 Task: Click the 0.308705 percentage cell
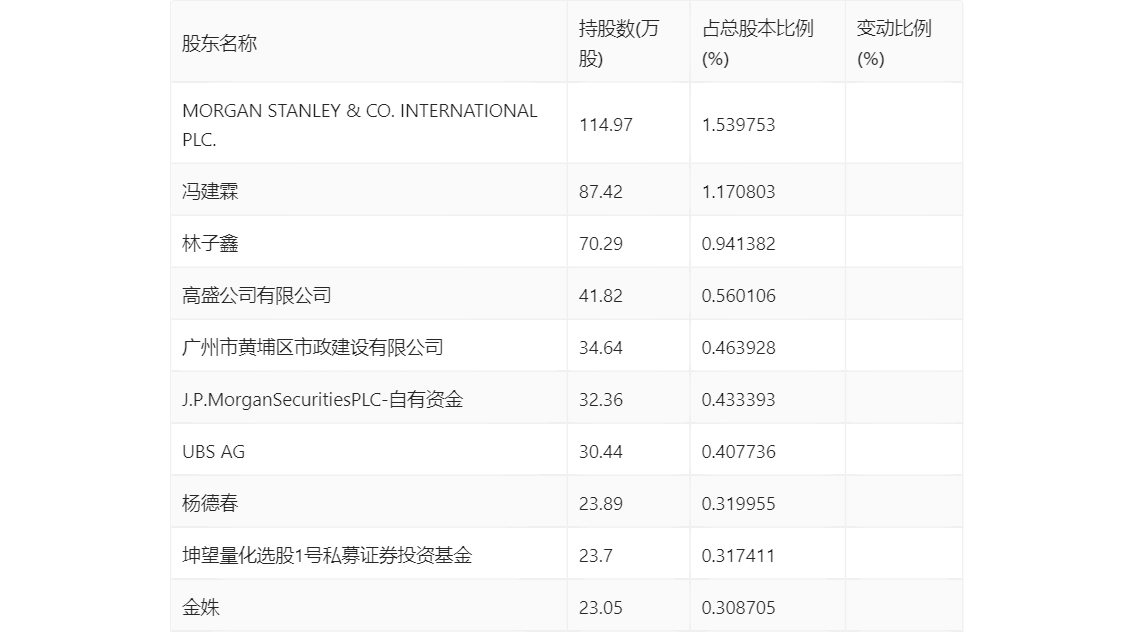[738, 608]
